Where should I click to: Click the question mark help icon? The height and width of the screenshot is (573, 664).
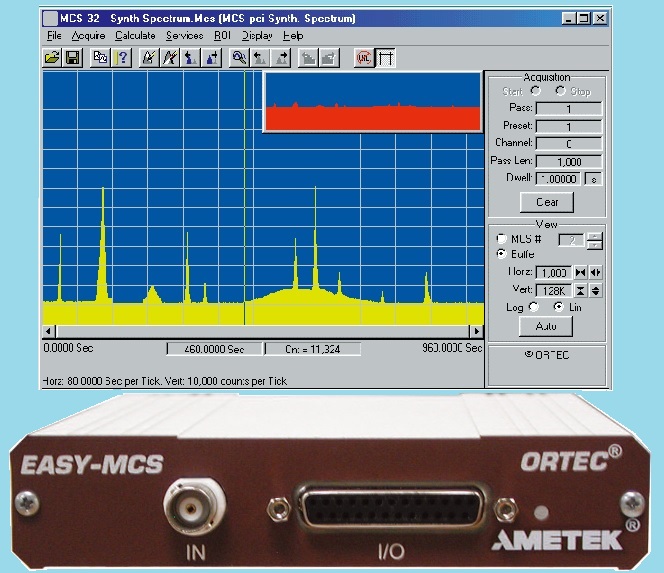click(x=122, y=58)
